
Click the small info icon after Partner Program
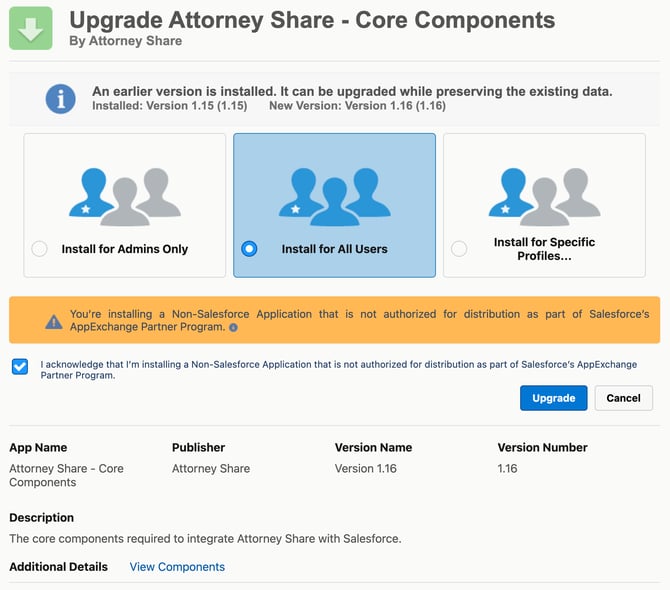click(x=233, y=327)
